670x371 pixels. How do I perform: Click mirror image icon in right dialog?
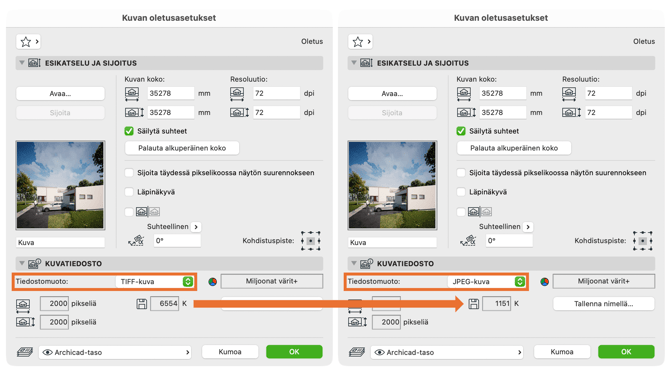click(480, 212)
